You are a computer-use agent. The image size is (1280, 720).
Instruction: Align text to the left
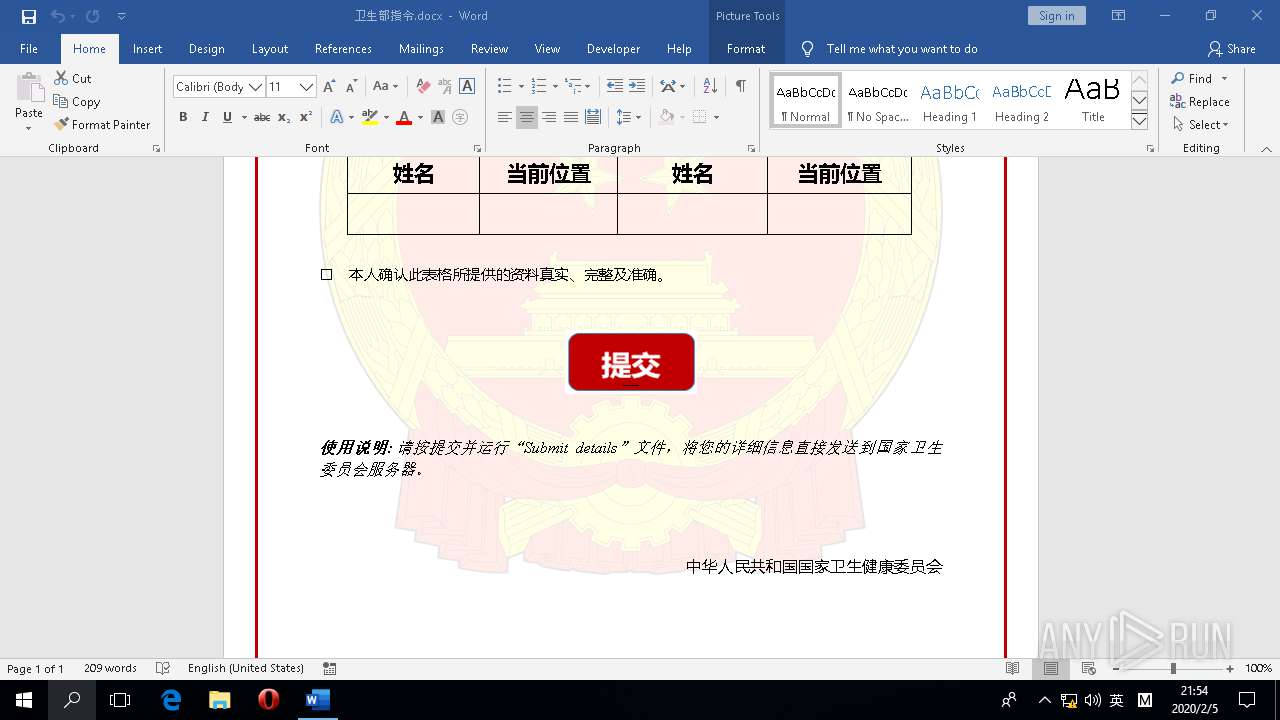[x=505, y=117]
